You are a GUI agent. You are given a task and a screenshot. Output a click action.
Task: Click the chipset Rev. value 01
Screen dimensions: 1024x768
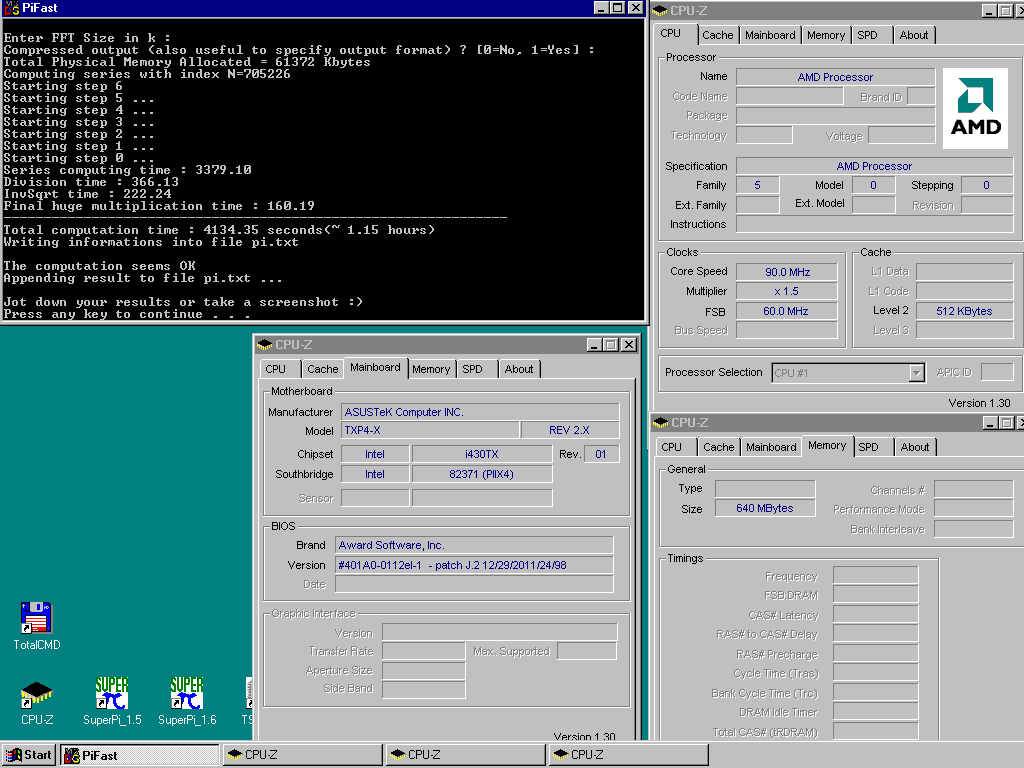click(601, 454)
